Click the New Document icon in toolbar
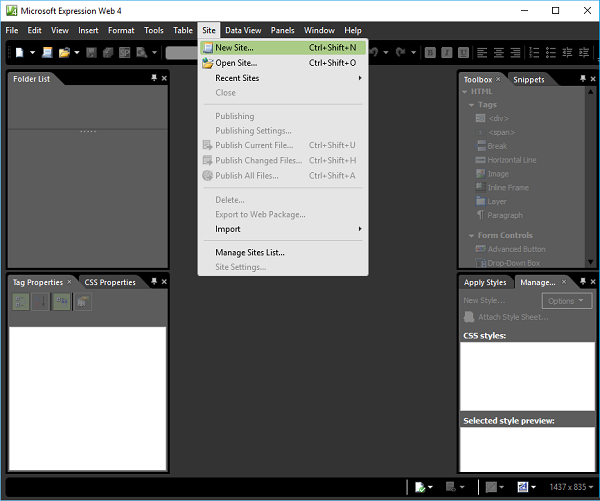Image resolution: width=600 pixels, height=501 pixels. [19, 52]
